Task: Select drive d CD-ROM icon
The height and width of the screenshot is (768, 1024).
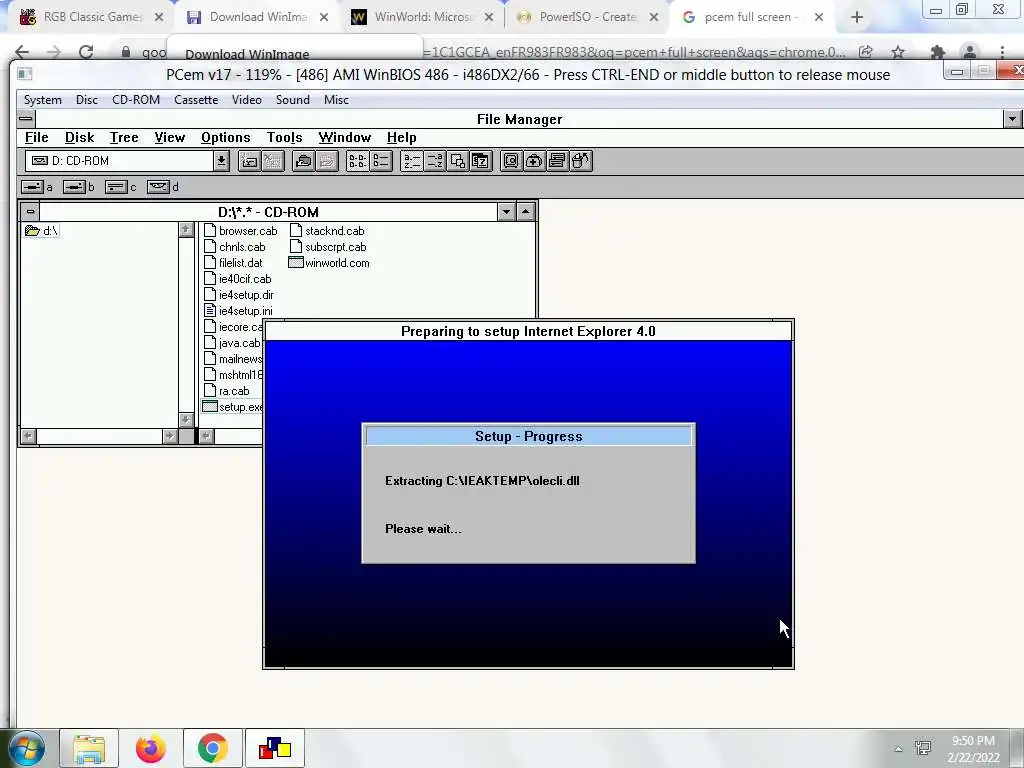Action: coord(158,187)
